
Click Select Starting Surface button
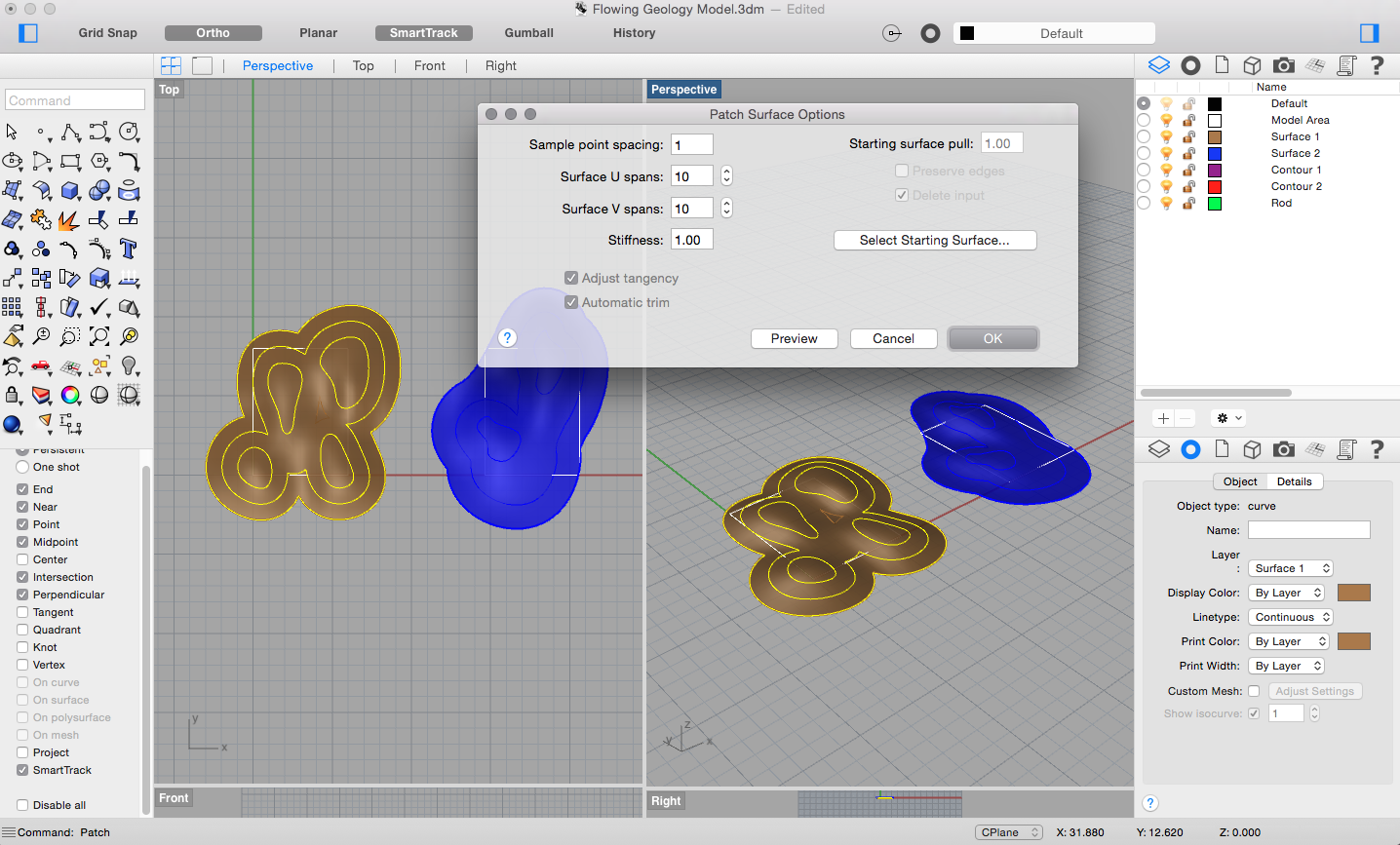(x=935, y=240)
